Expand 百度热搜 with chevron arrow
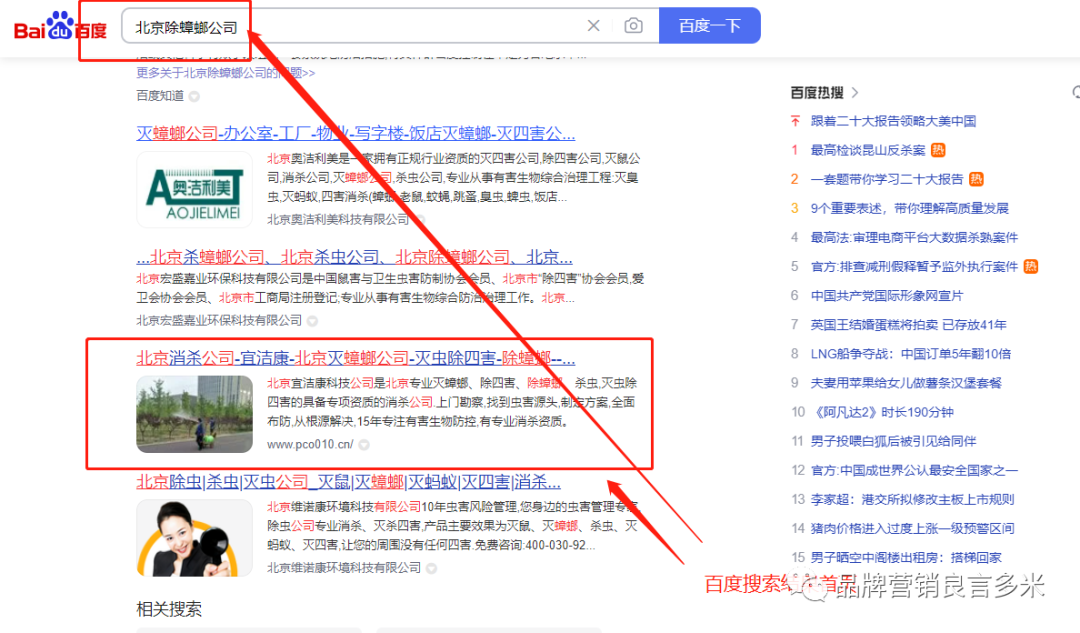This screenshot has height=633, width=1080. [x=855, y=92]
